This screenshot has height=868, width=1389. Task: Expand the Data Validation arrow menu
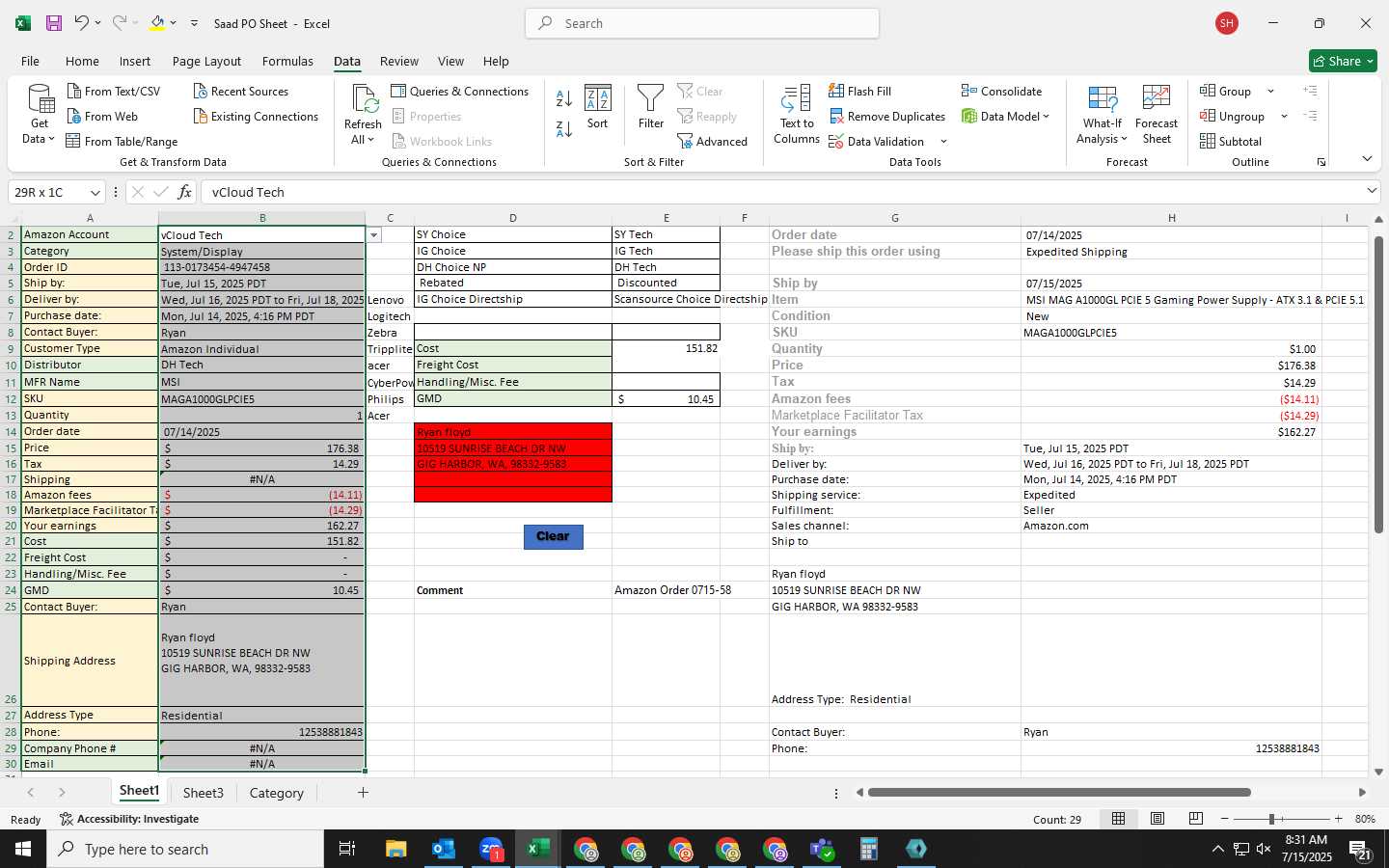[943, 142]
